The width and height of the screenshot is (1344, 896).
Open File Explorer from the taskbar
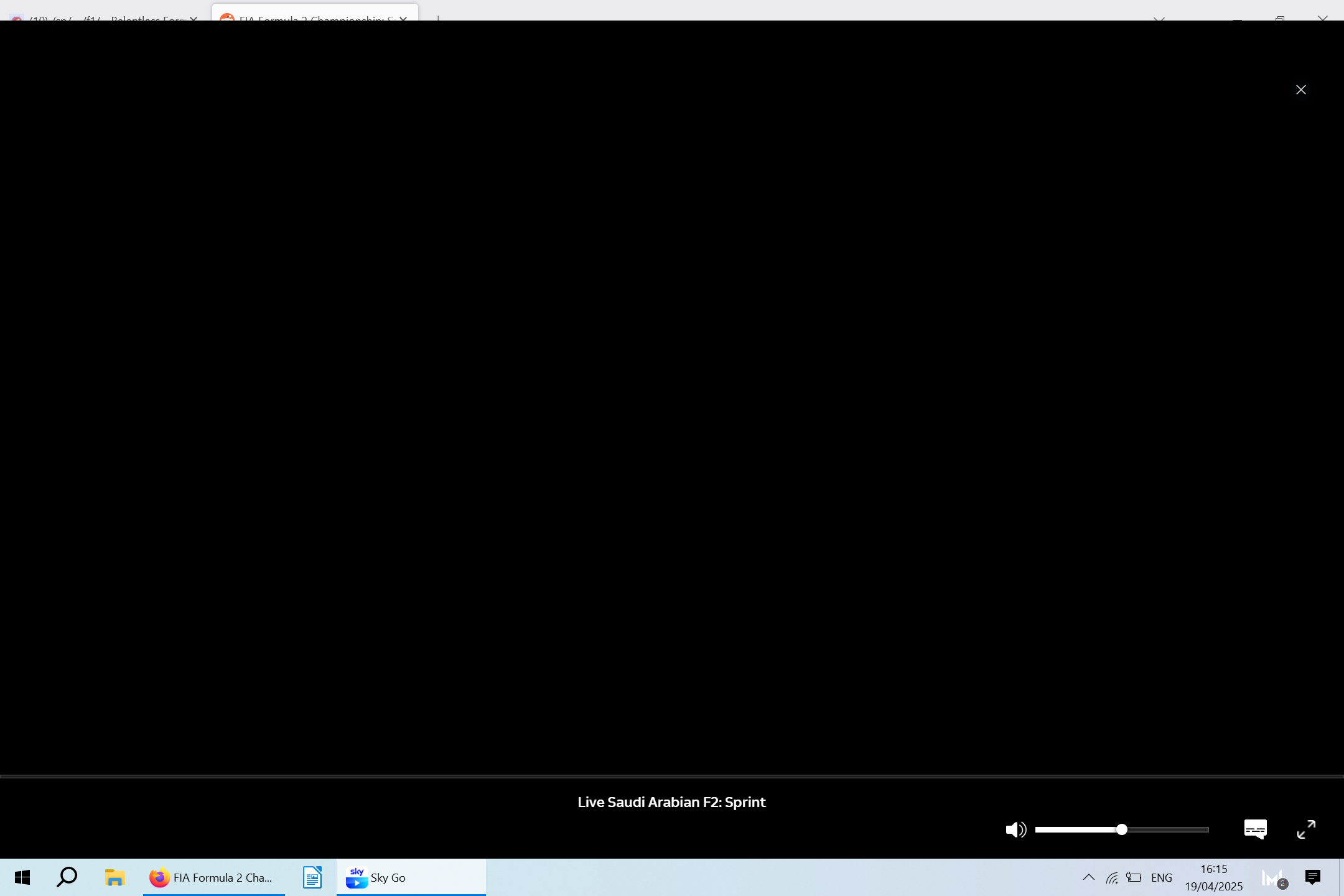114,878
